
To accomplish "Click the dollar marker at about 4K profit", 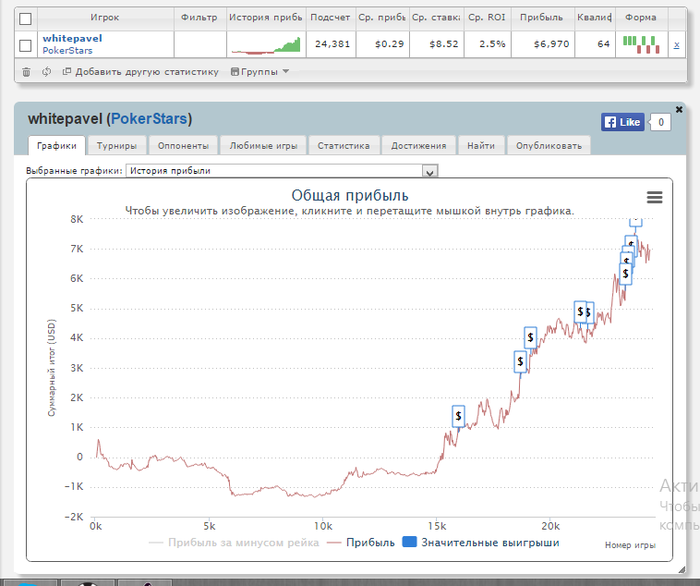I will 530,337.
